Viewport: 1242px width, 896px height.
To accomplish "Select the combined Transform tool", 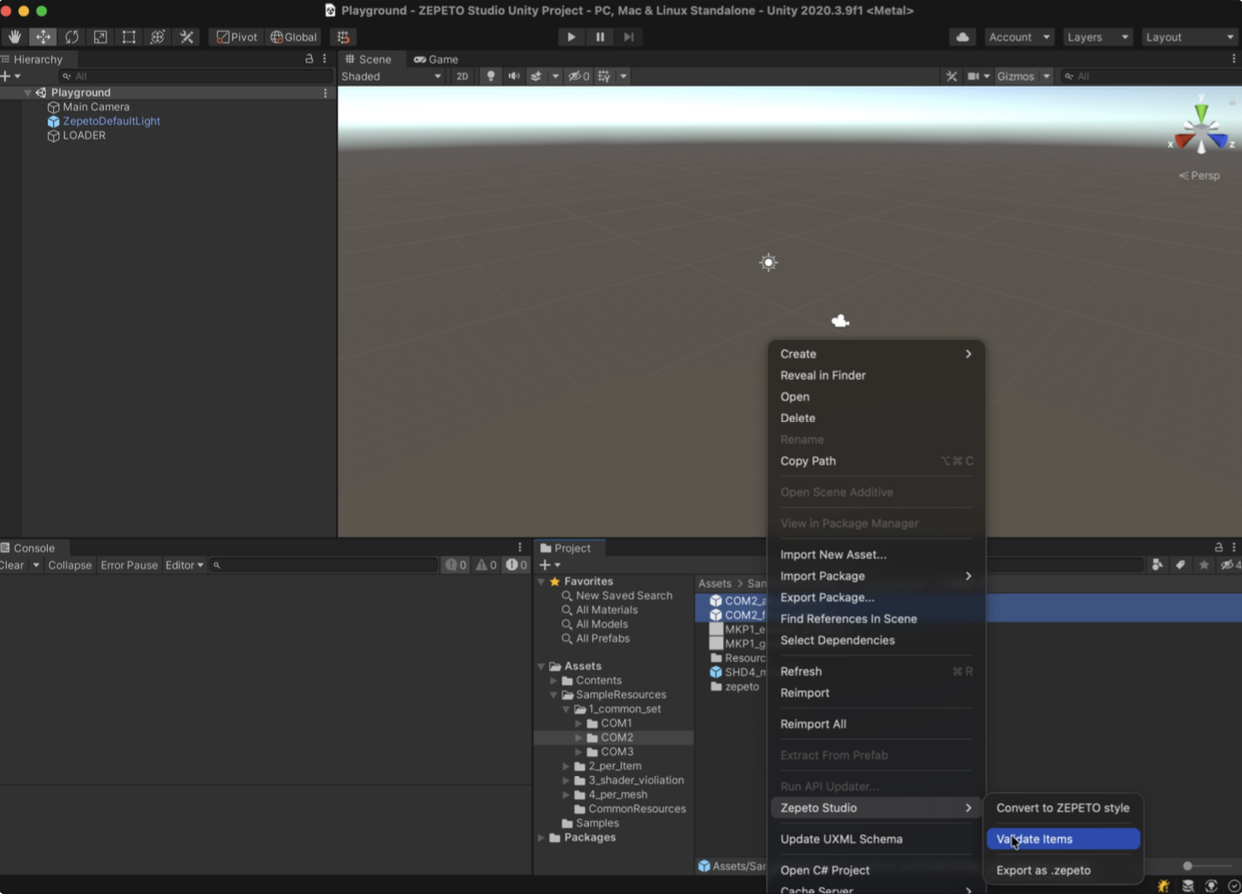I will [158, 37].
